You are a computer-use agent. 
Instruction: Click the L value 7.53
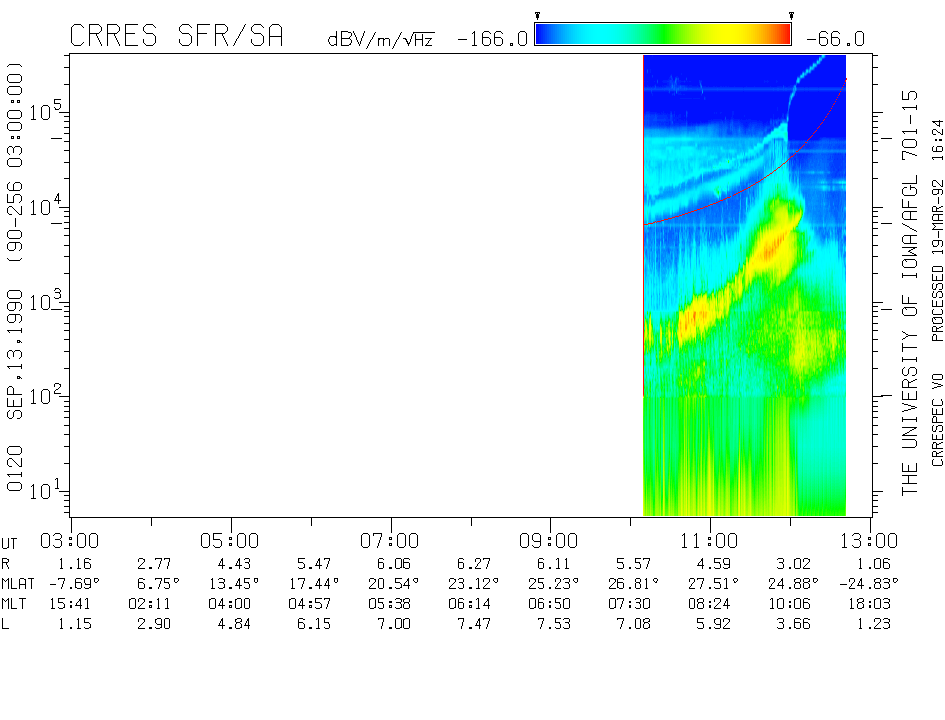(x=550, y=623)
